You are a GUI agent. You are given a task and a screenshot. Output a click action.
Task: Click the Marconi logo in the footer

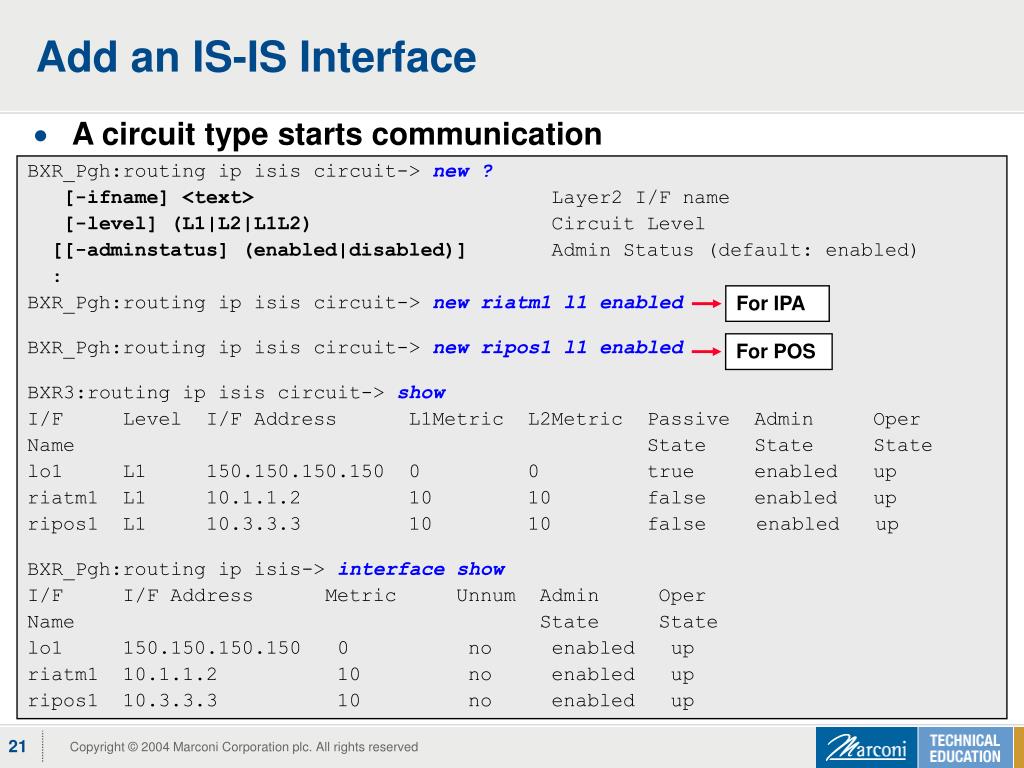point(867,748)
